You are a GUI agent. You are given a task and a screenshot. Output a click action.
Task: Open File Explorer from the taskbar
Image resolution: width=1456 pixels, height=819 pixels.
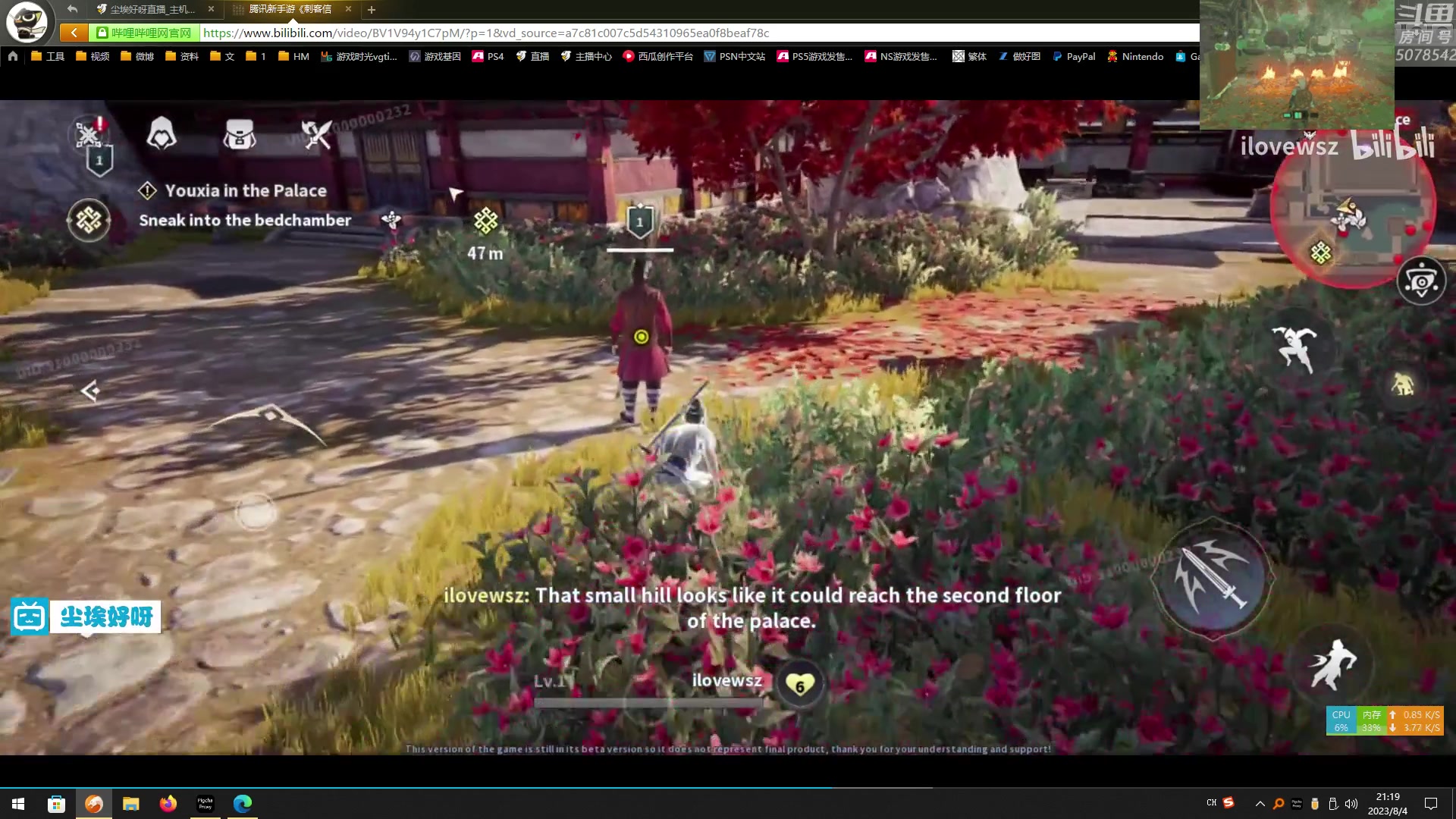coord(130,804)
